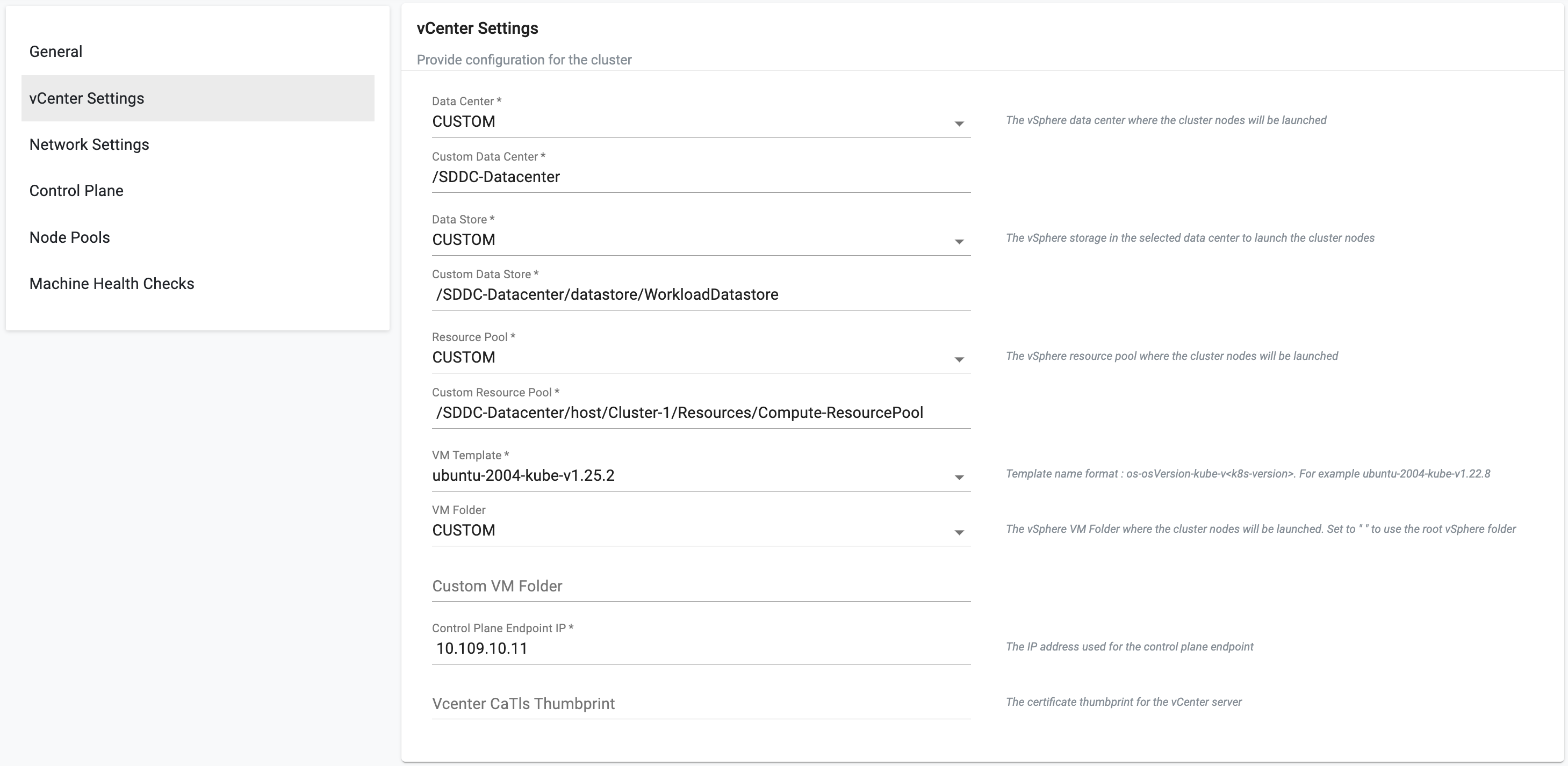Click the 'VM Template *' field label

pos(471,455)
